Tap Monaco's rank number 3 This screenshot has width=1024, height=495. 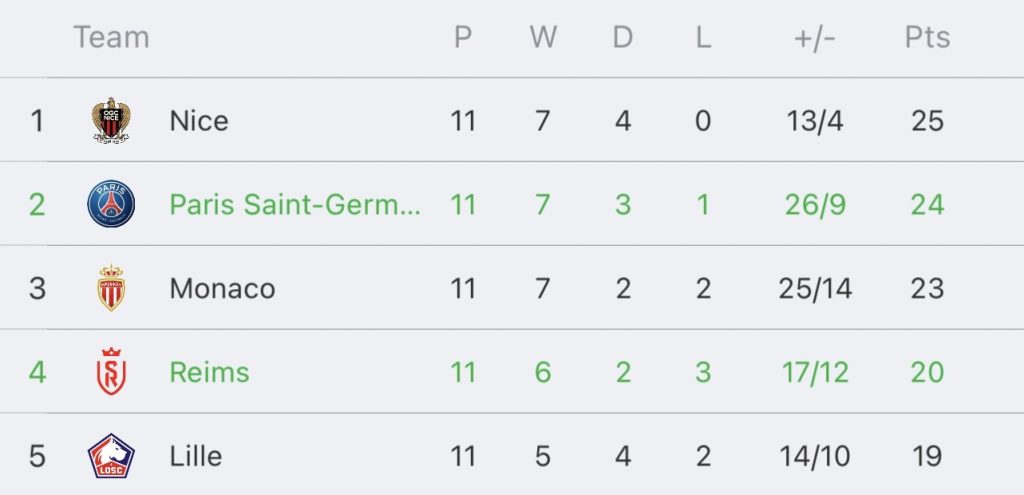click(37, 288)
